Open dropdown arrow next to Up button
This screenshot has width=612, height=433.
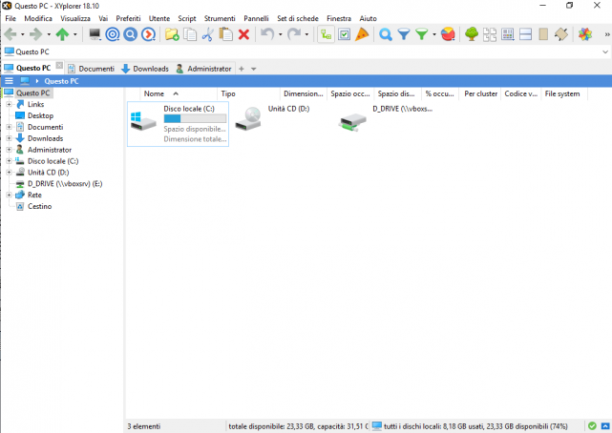pos(75,35)
